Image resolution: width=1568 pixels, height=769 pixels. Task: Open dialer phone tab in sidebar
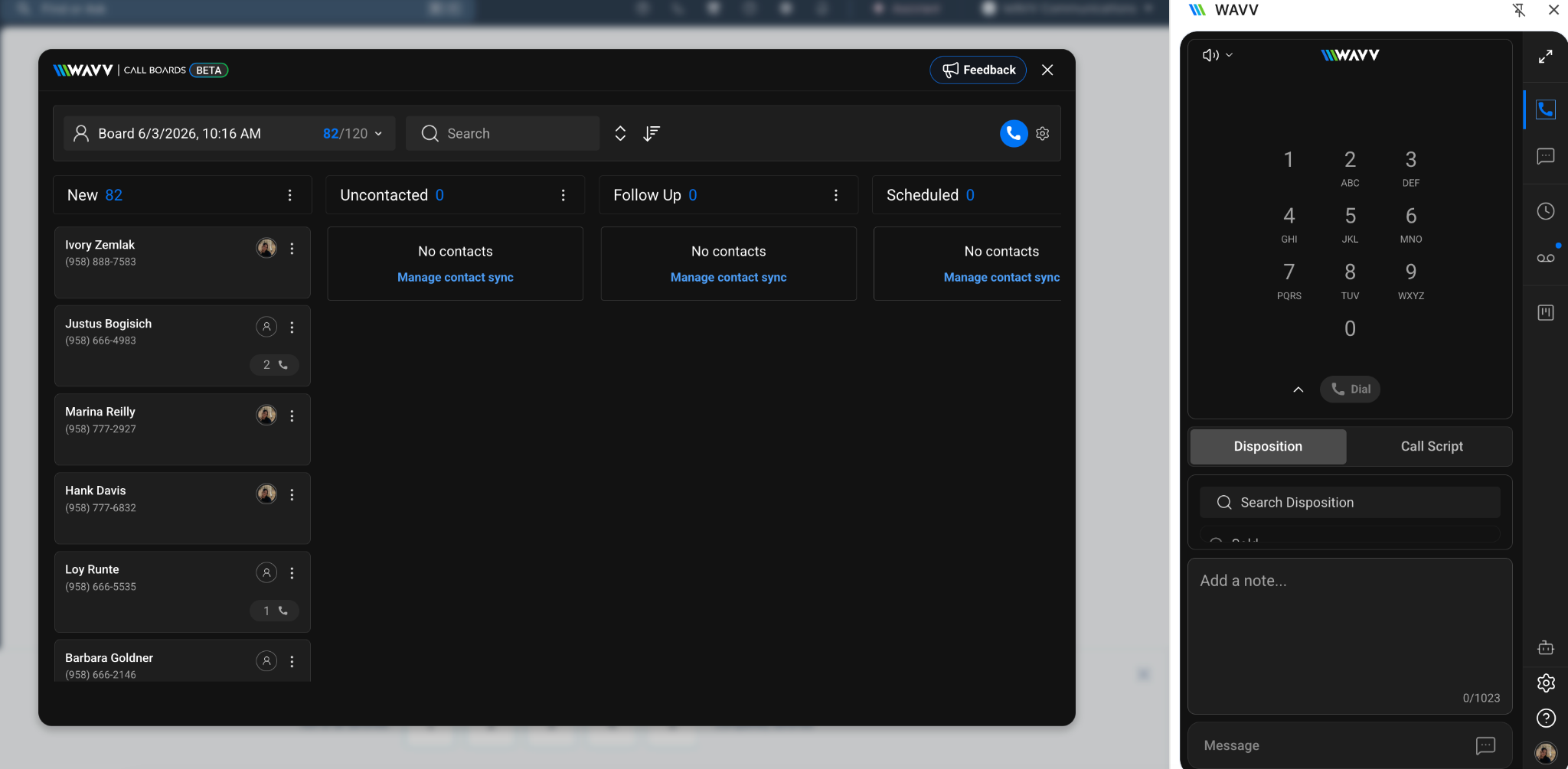click(x=1546, y=109)
